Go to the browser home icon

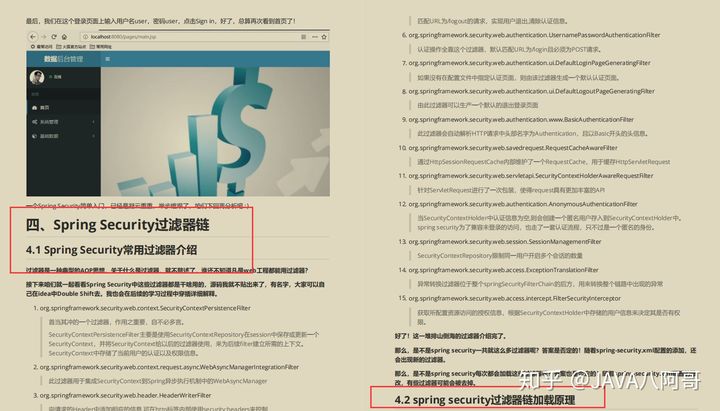pos(64,36)
